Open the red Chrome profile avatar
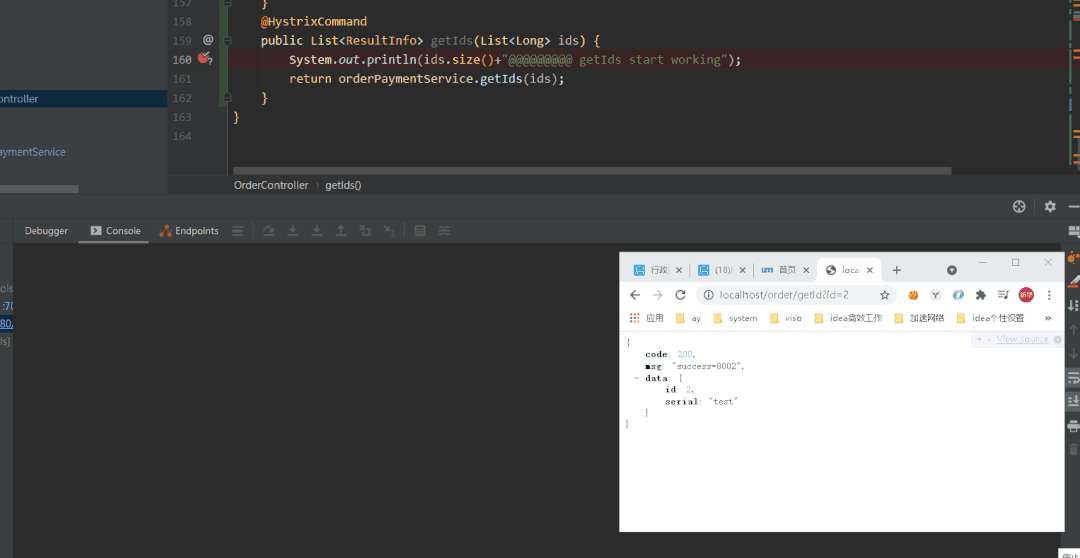Screen dimensions: 1080x558 [x=1026, y=295]
